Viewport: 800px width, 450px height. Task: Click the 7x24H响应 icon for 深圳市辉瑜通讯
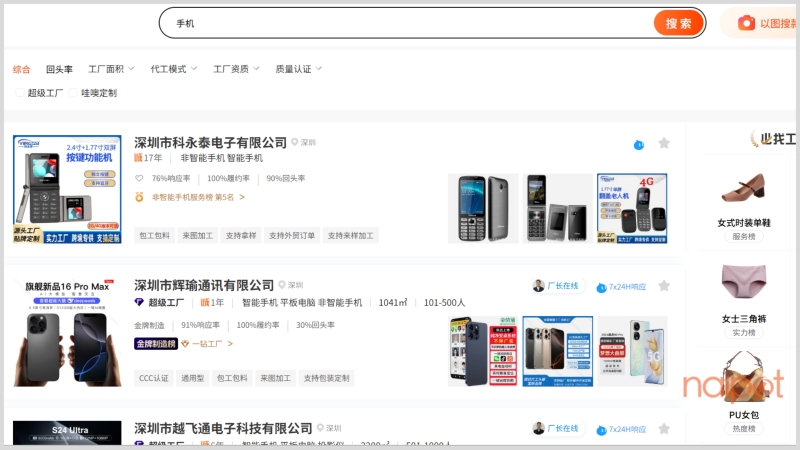pos(602,288)
